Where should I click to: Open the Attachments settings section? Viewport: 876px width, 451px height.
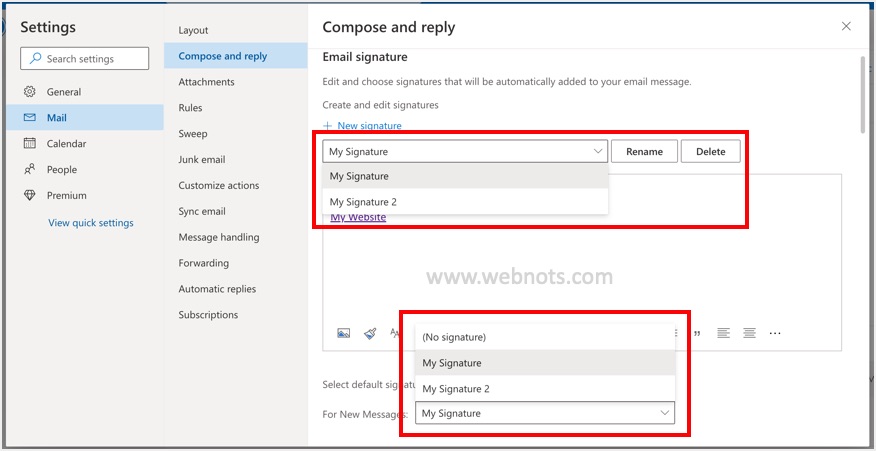pos(206,82)
